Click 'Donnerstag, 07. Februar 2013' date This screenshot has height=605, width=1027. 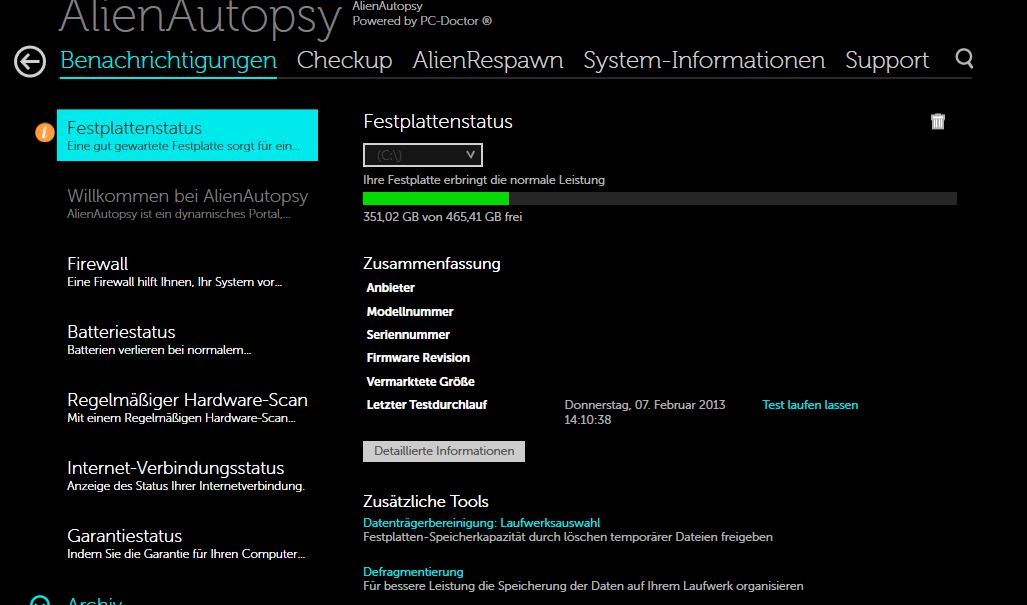pyautogui.click(x=645, y=405)
